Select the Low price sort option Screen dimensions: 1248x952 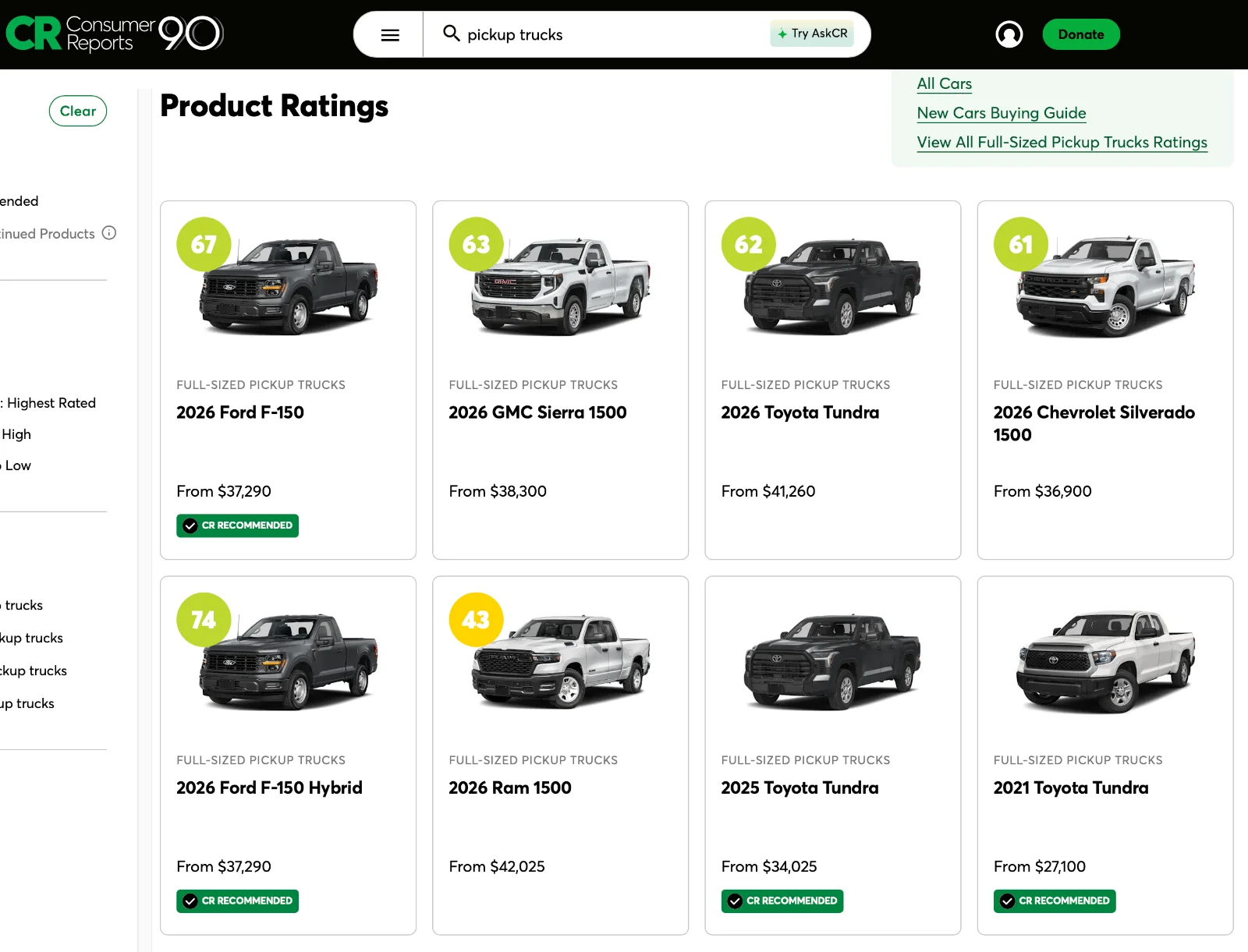coord(16,465)
